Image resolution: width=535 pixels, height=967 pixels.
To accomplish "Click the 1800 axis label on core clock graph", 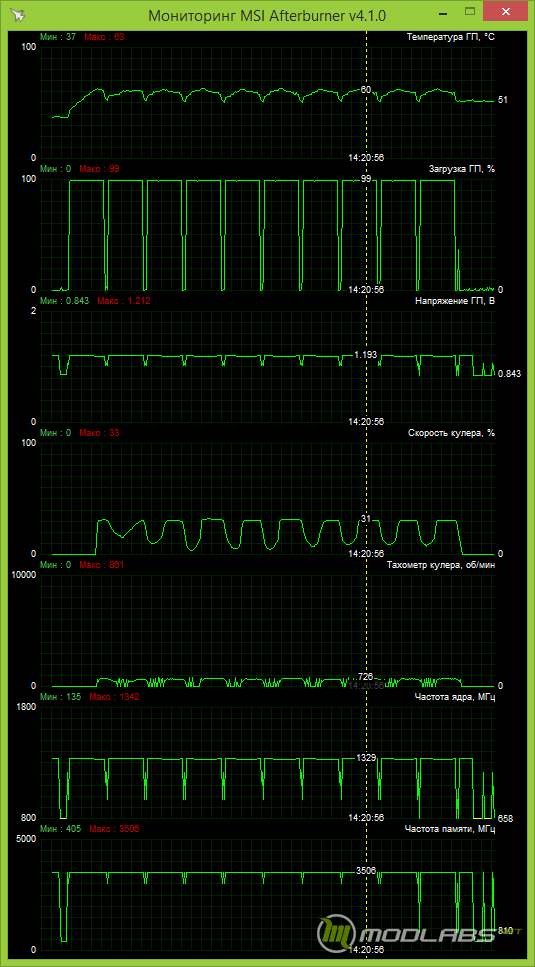I will (27, 707).
